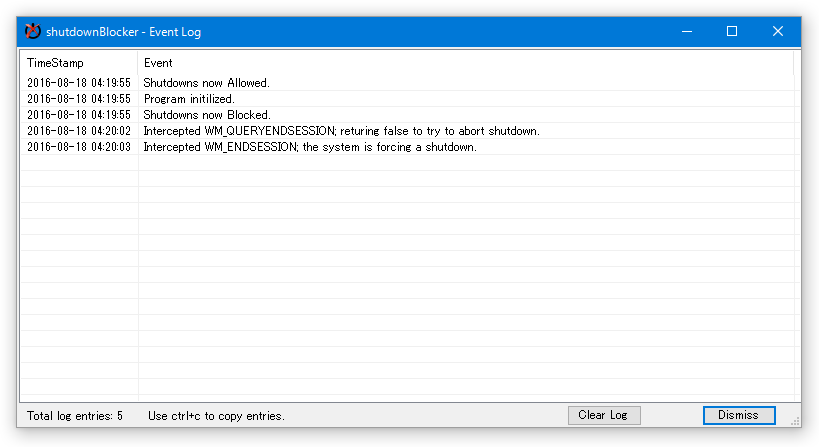The image size is (819, 447).
Task: Maximize the Event Log window
Action: (732, 31)
